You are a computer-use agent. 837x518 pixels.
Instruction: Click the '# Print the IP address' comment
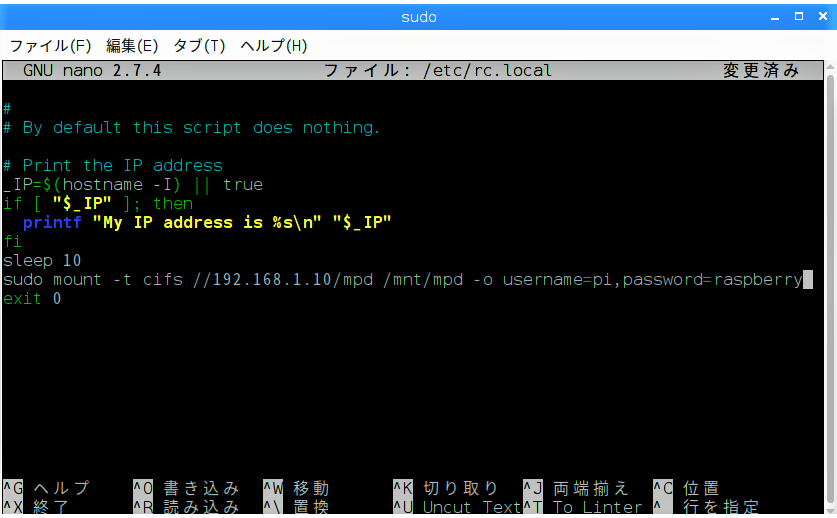[113, 166]
